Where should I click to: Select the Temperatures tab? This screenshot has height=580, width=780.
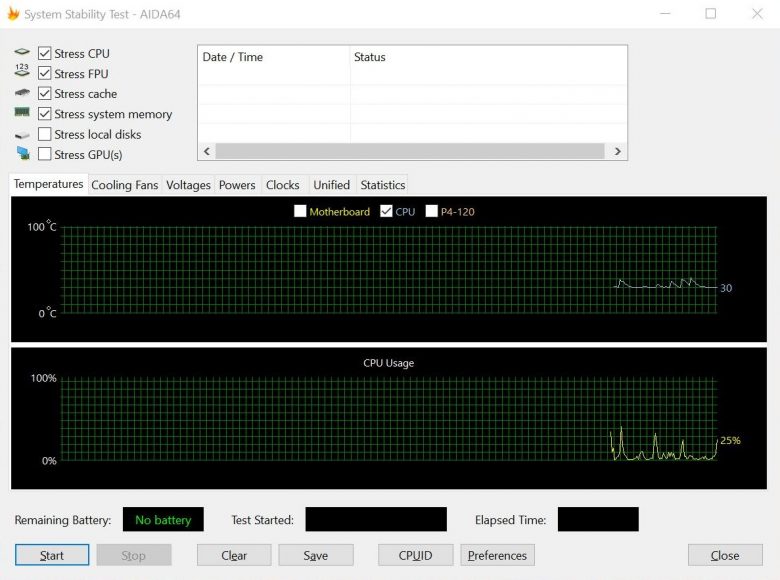(x=48, y=184)
